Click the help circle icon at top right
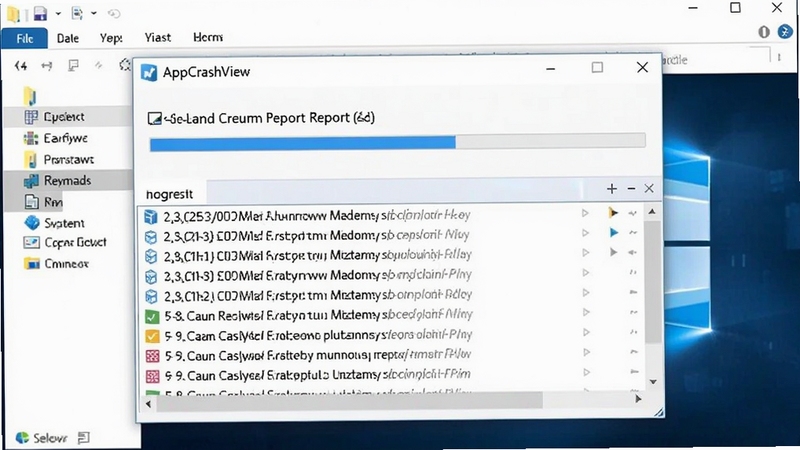Image resolution: width=800 pixels, height=450 pixels. [x=764, y=32]
